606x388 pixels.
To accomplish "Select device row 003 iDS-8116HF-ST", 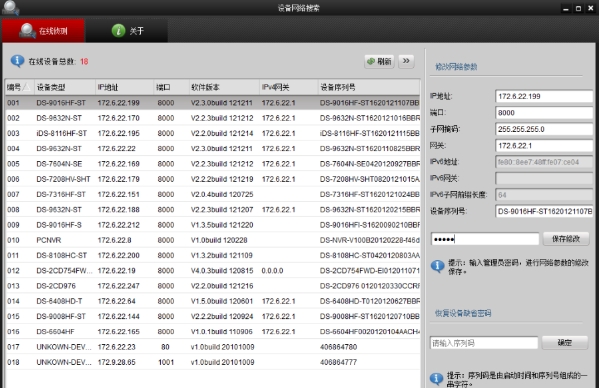I will 213,133.
